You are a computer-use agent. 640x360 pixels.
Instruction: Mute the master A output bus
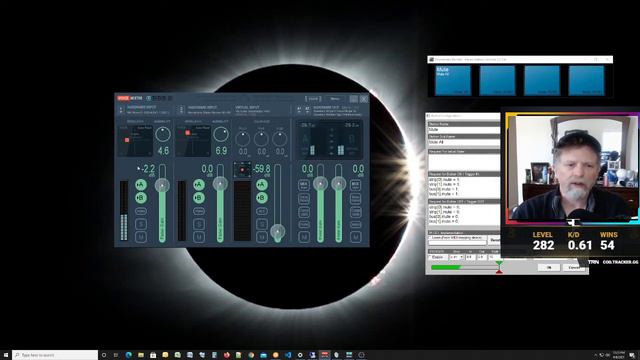click(304, 237)
